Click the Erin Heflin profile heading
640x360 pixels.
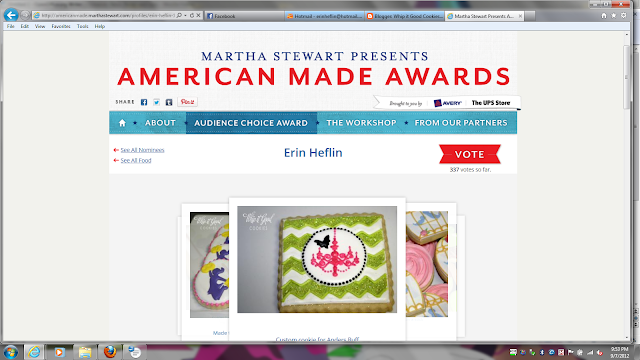[x=313, y=153]
